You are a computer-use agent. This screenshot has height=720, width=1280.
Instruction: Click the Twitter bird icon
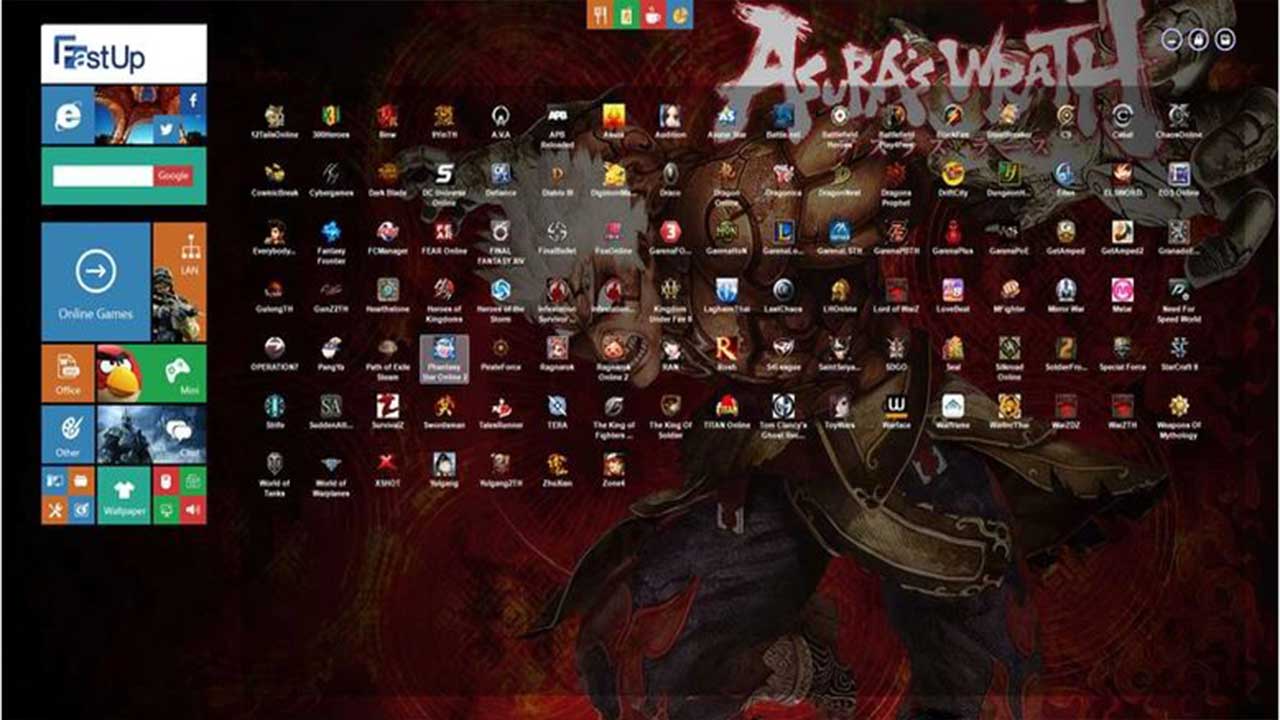[x=165, y=128]
